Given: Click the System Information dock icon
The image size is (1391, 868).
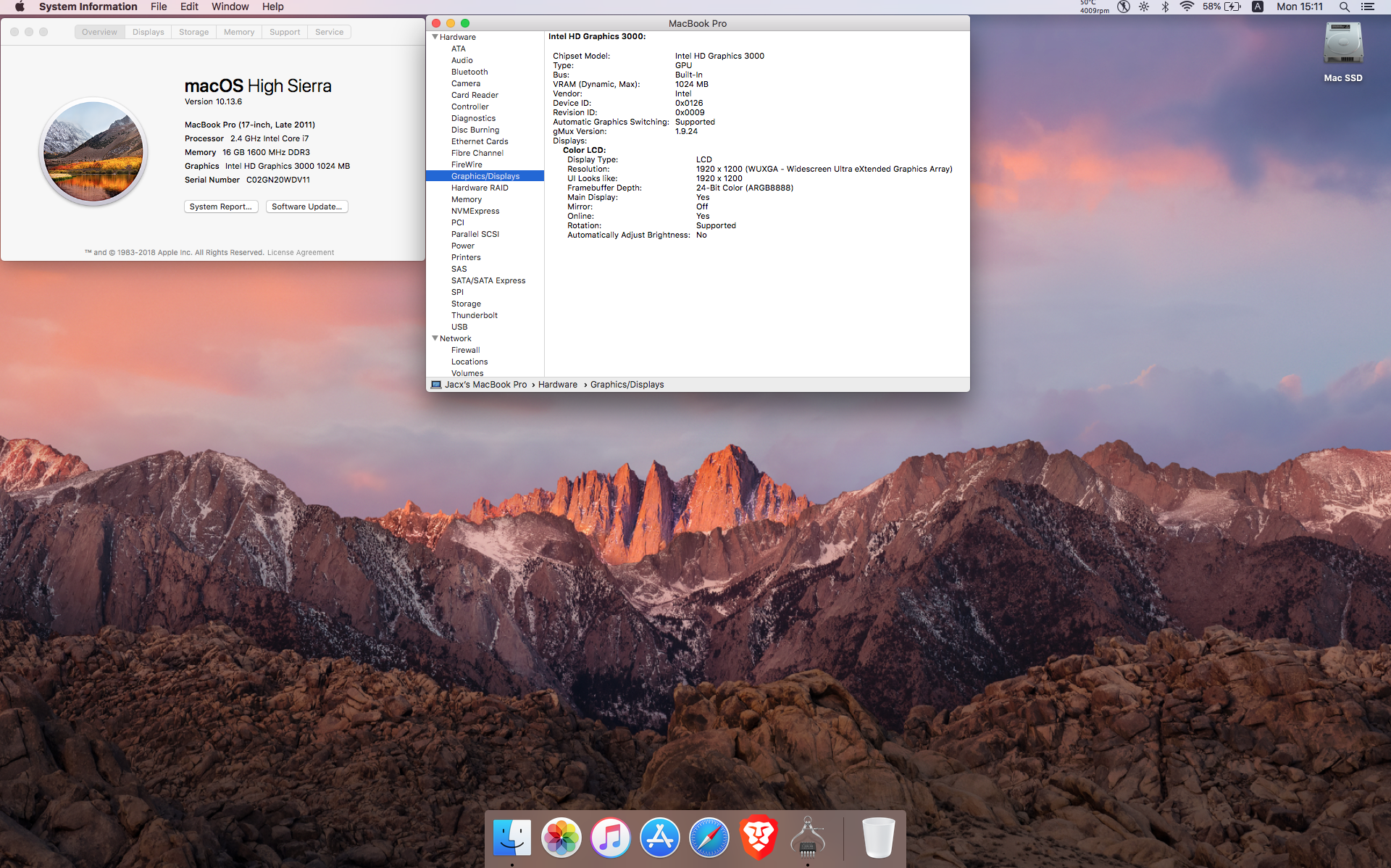Looking at the screenshot, I should tap(808, 838).
